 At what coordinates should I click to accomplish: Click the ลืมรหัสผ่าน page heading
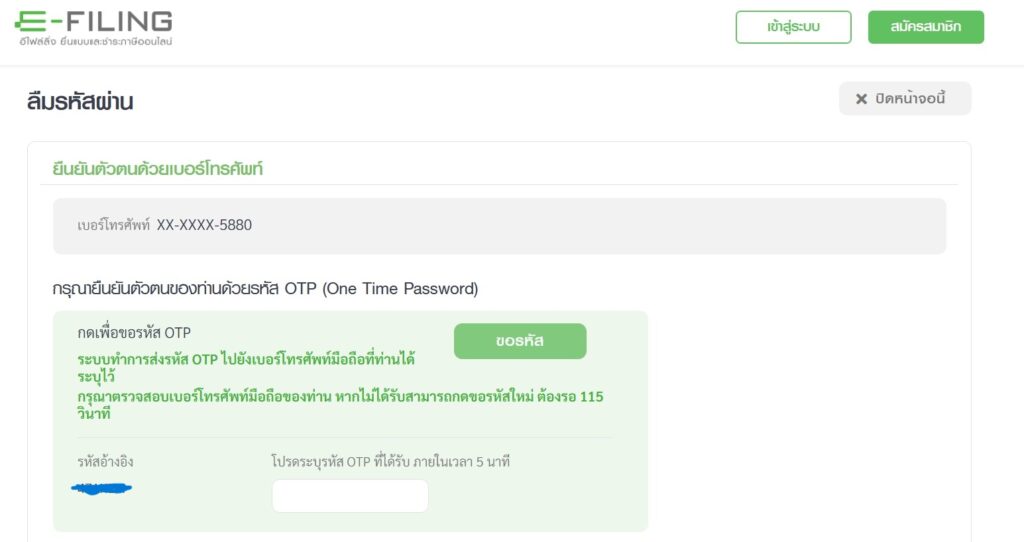click(80, 102)
